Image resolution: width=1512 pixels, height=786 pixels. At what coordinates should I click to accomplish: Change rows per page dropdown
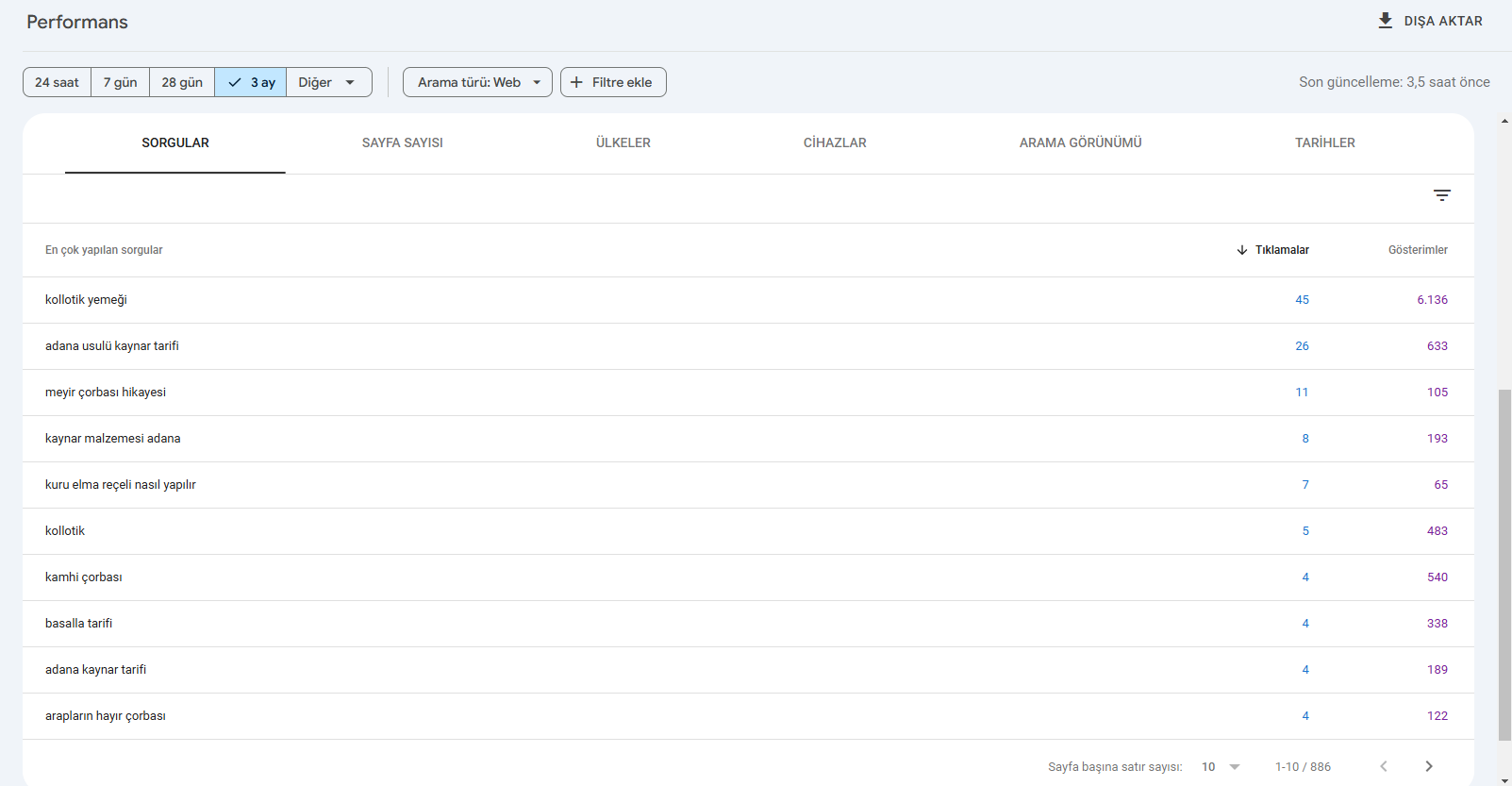coord(1221,767)
